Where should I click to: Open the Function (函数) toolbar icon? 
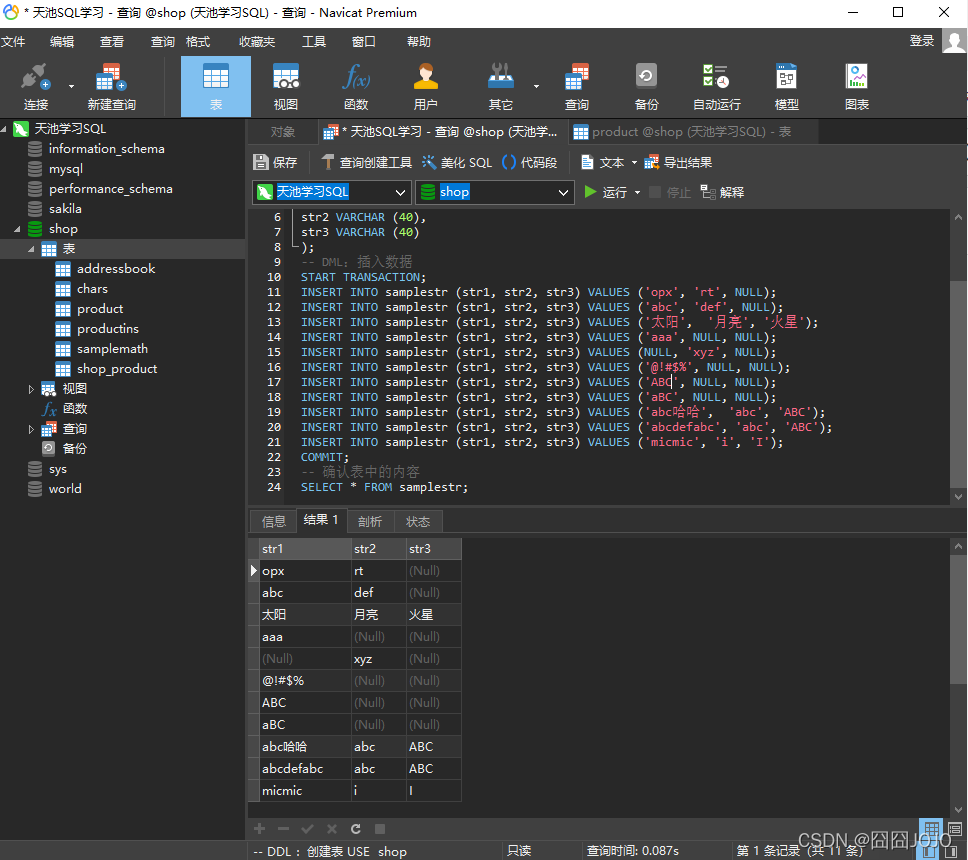pos(356,86)
